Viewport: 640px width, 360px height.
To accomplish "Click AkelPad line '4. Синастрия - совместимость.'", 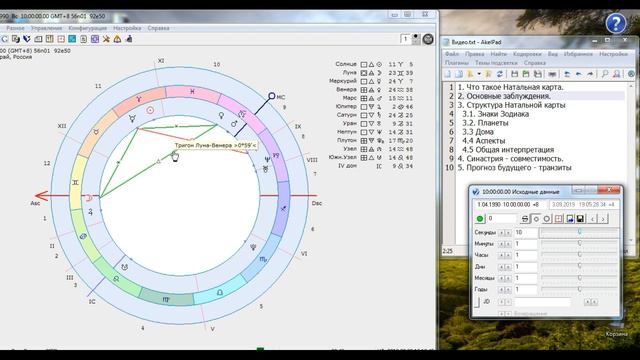I will point(510,159).
